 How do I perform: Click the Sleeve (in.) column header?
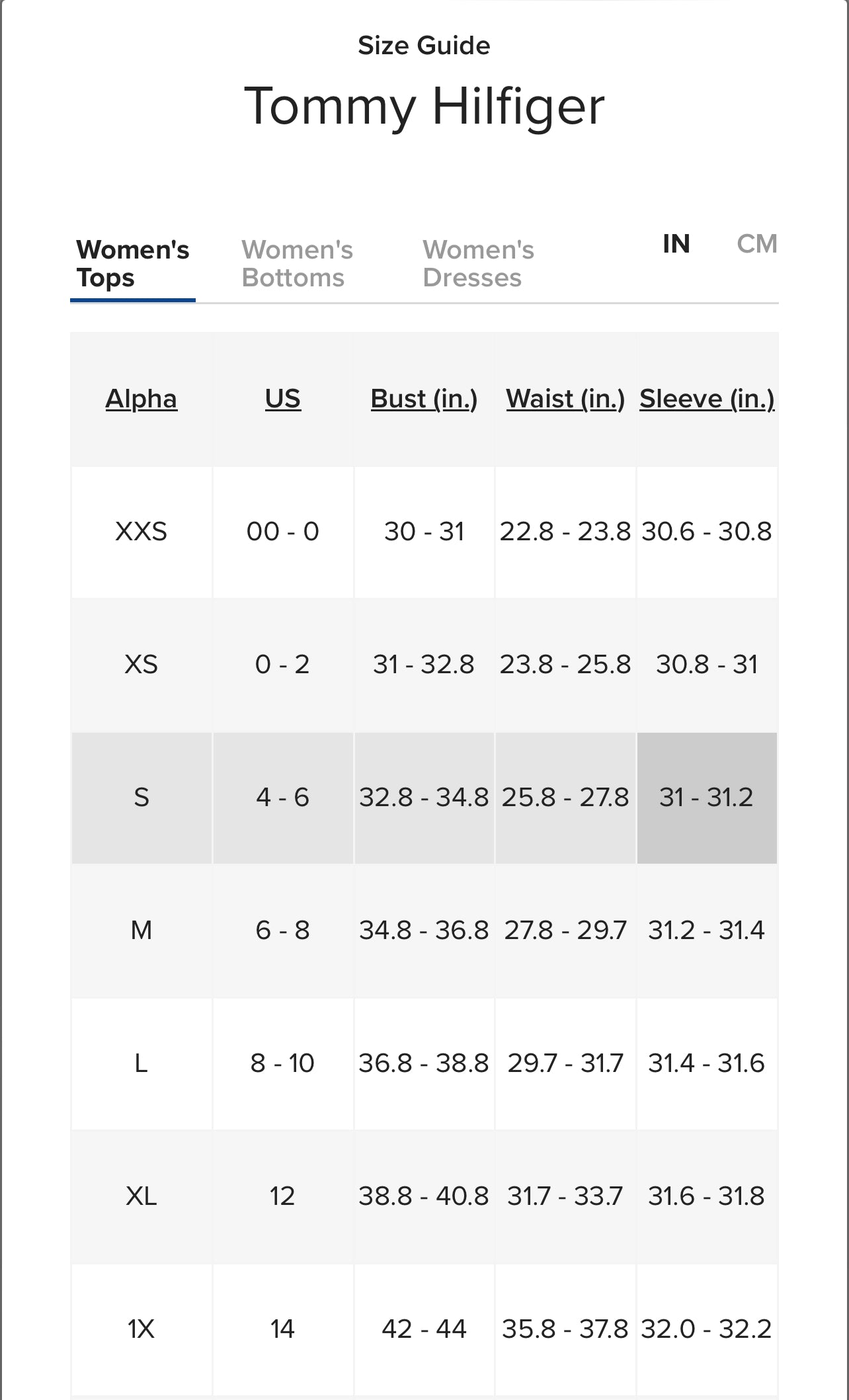(x=707, y=399)
